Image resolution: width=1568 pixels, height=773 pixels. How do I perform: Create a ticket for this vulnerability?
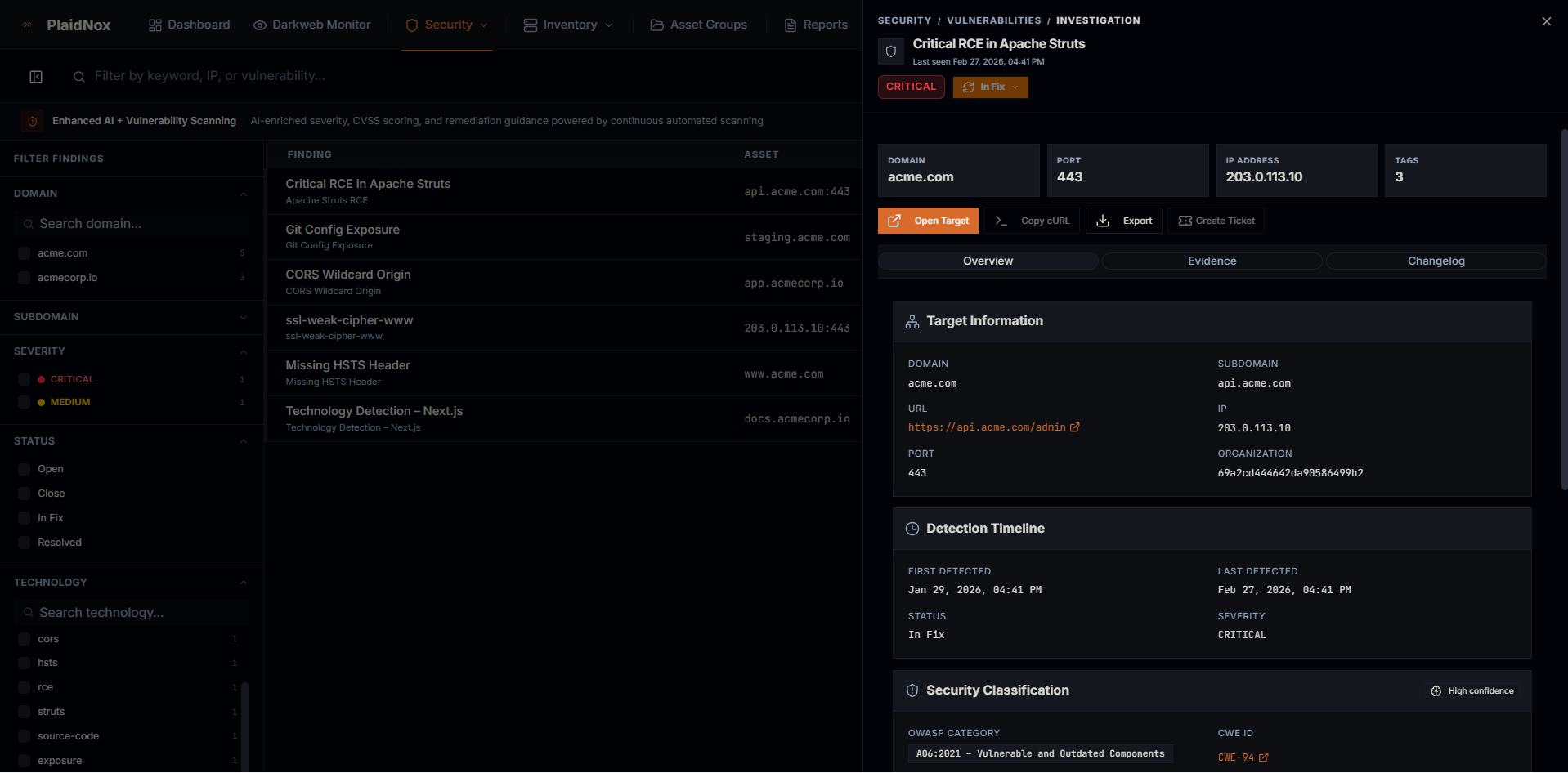[1216, 221]
